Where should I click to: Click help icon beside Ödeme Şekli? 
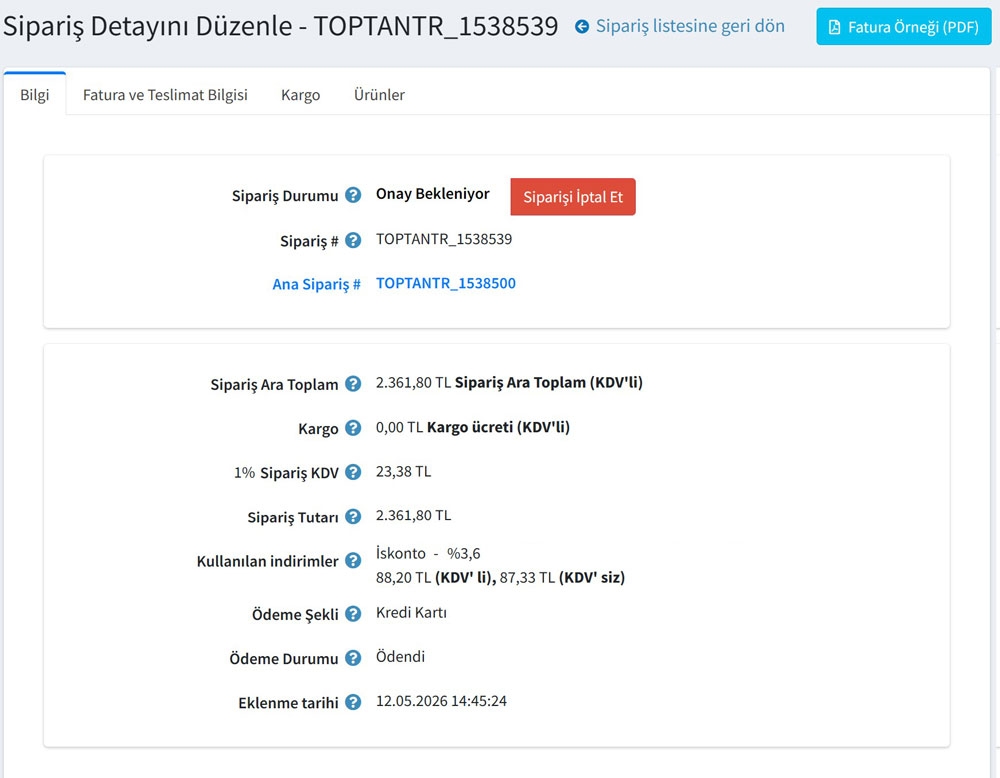[x=353, y=614]
